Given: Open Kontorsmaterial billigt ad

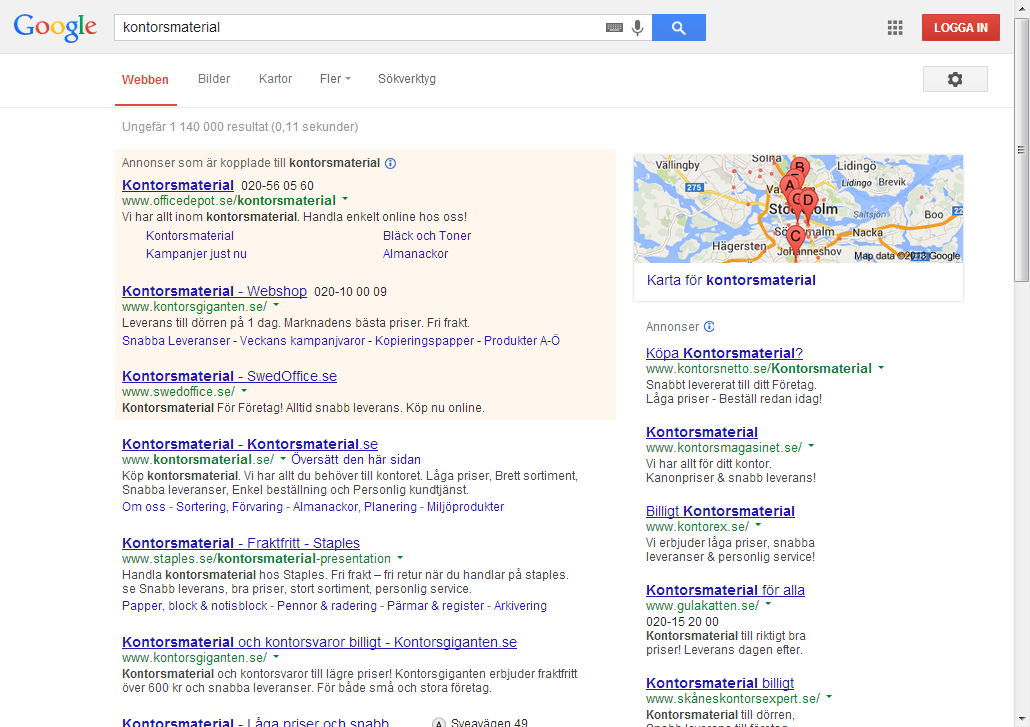Looking at the screenshot, I should 720,683.
